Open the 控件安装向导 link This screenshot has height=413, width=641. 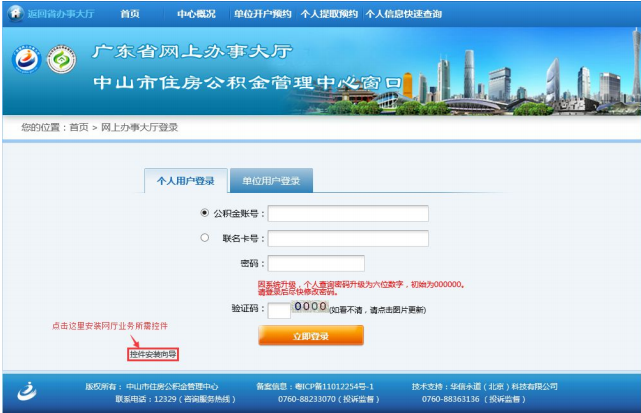point(153,354)
